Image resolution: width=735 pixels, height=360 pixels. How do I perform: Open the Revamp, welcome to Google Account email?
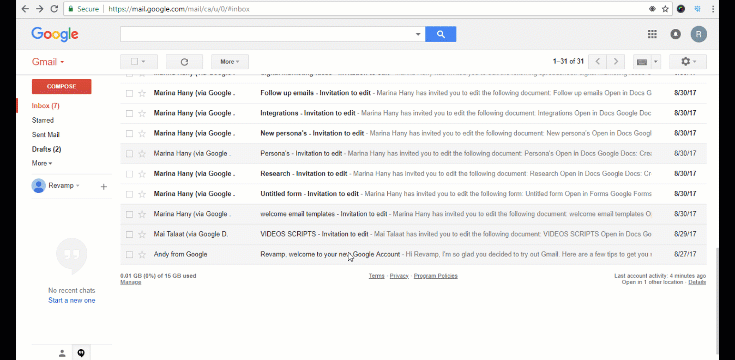pos(413,255)
